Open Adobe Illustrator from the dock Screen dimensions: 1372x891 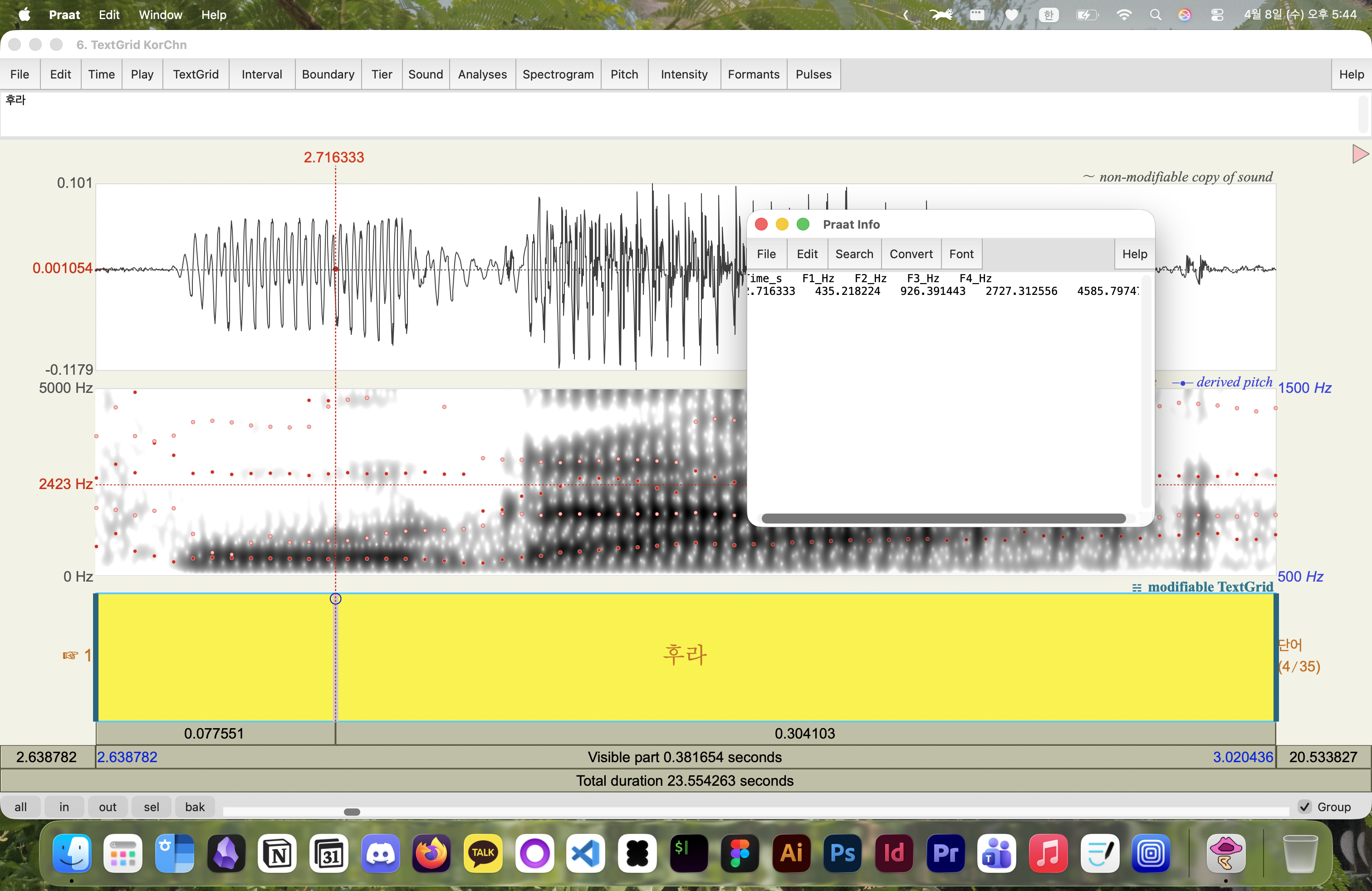click(792, 853)
